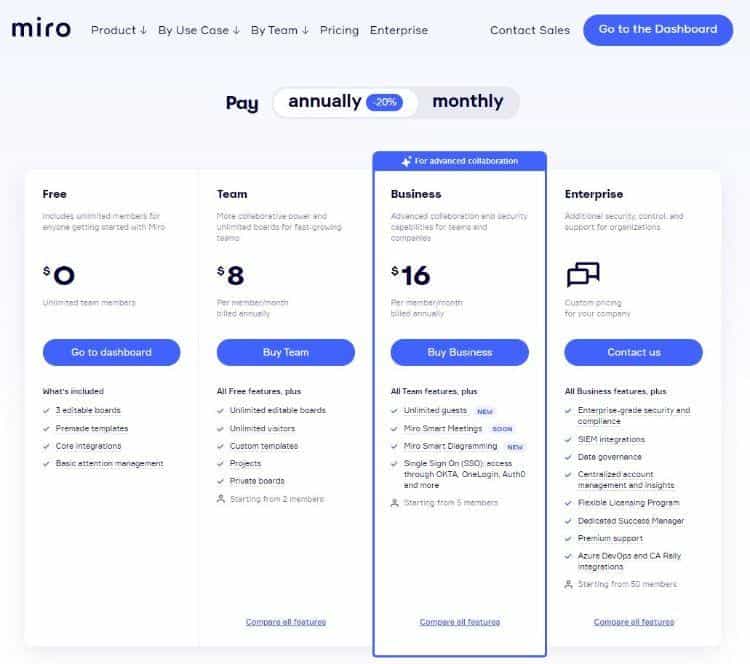Screen dimensions: 750x664
Task: Click the NEW badge next to Unlimited guests
Action: click(485, 411)
